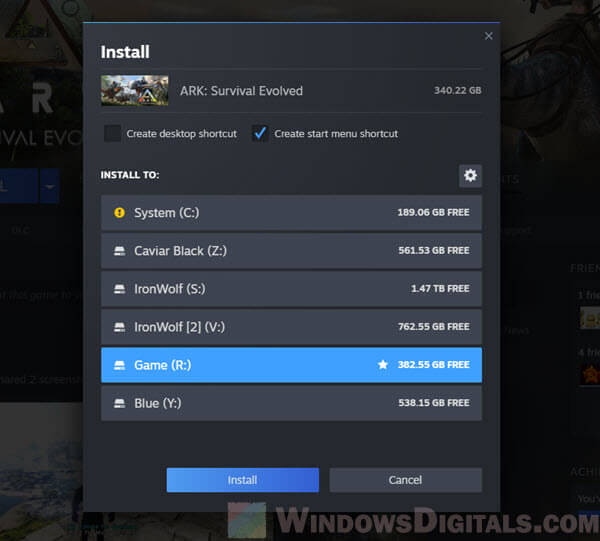
Task: Click 382.55 GB FREE value
Action: (x=434, y=365)
